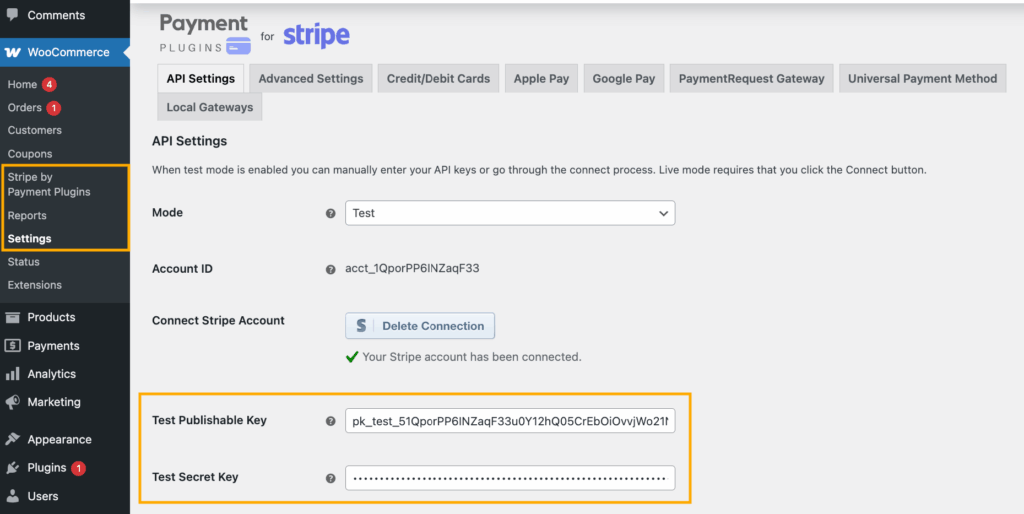Switch to the Apple Pay tab
The image size is (1024, 514).
point(541,78)
